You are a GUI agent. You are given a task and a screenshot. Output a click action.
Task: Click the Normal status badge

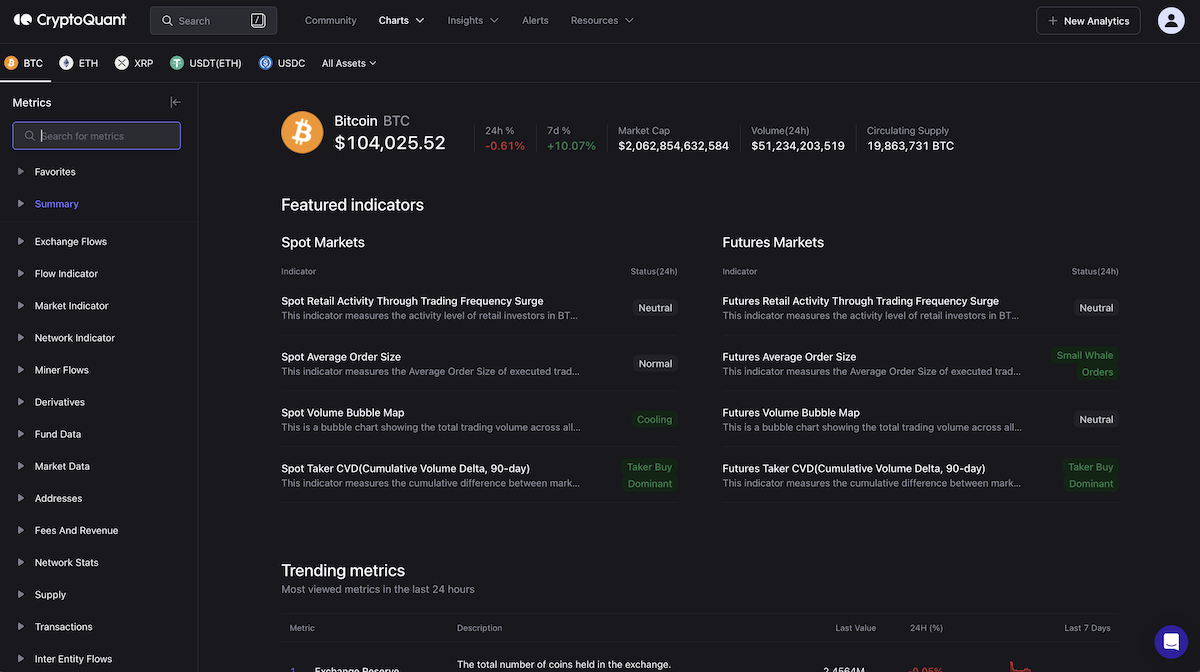(x=655, y=364)
